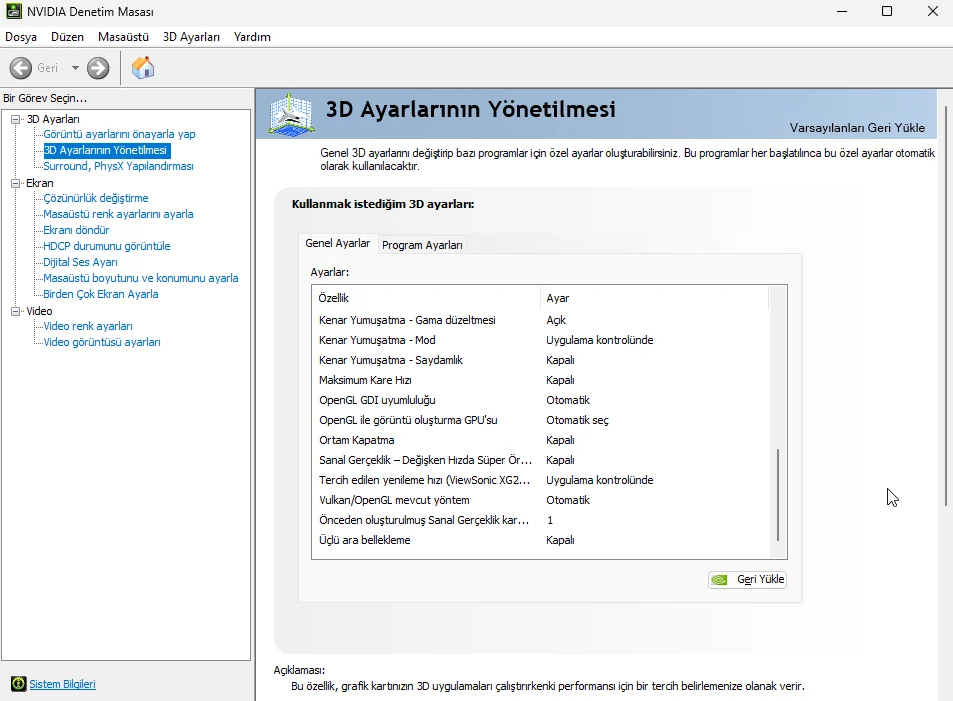Open HDCP durumunu görüntüle
953x701 pixels.
tap(107, 246)
